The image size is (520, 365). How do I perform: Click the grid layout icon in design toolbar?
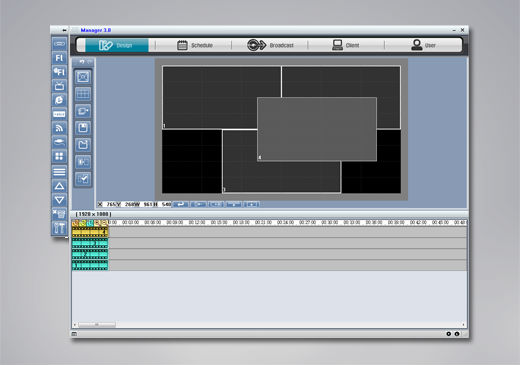[x=83, y=94]
